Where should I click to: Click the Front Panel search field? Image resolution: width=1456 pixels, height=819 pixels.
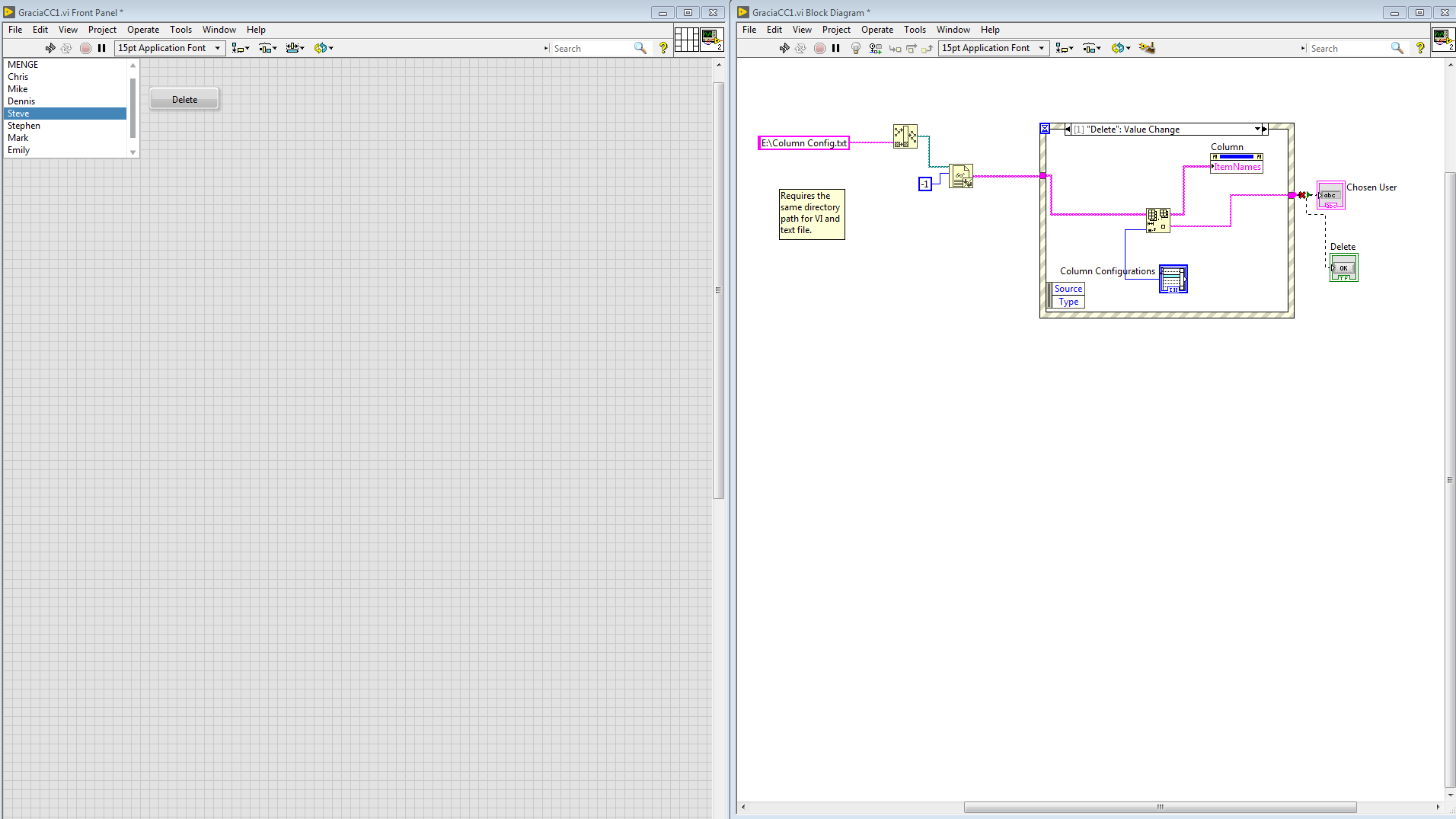(591, 48)
